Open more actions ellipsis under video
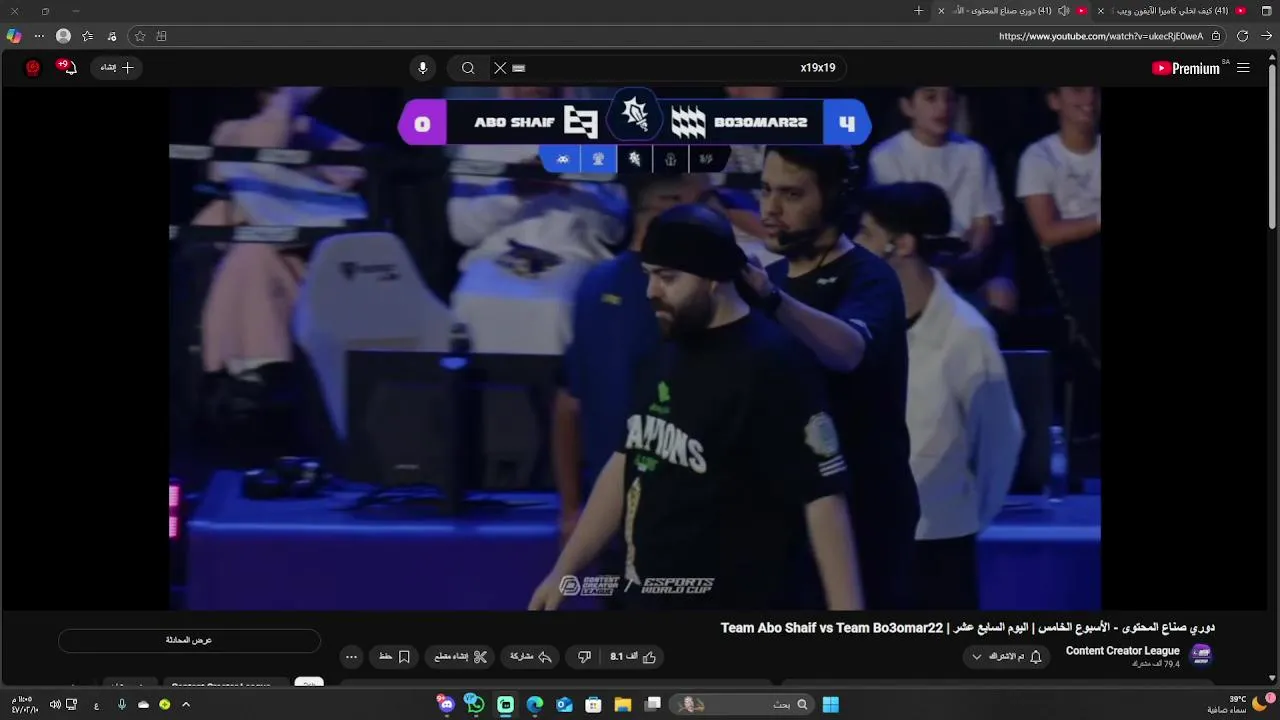Viewport: 1280px width, 720px height. coord(351,657)
